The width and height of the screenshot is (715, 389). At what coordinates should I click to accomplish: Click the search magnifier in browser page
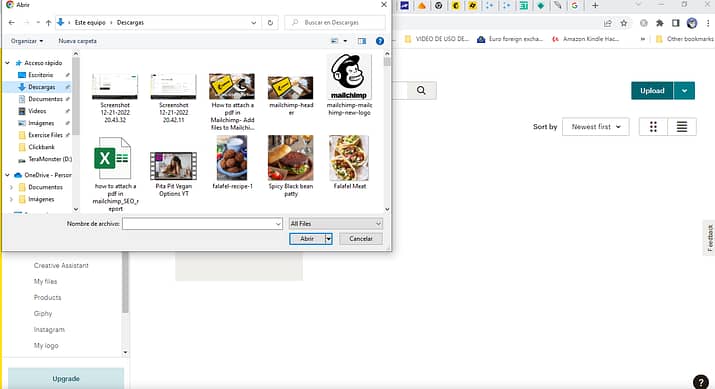click(421, 90)
